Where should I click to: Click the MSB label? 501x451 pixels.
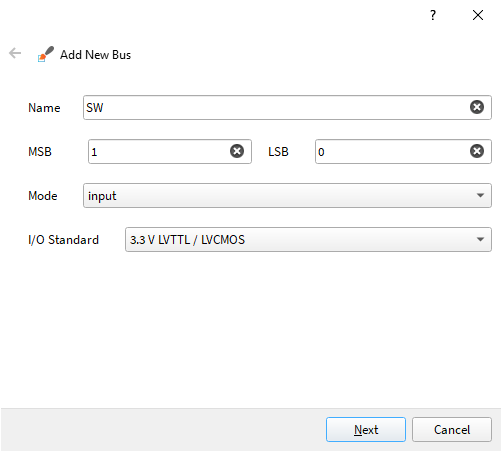pyautogui.click(x=40, y=152)
